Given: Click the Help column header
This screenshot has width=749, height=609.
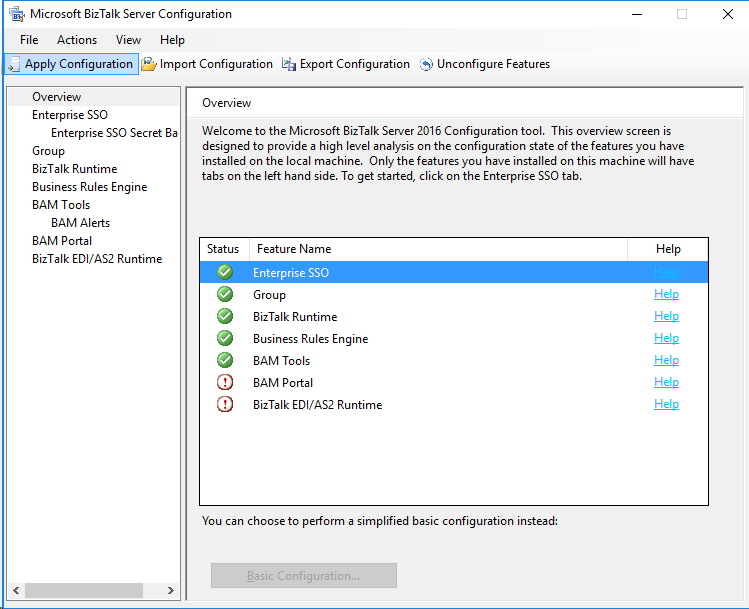Looking at the screenshot, I should (668, 249).
